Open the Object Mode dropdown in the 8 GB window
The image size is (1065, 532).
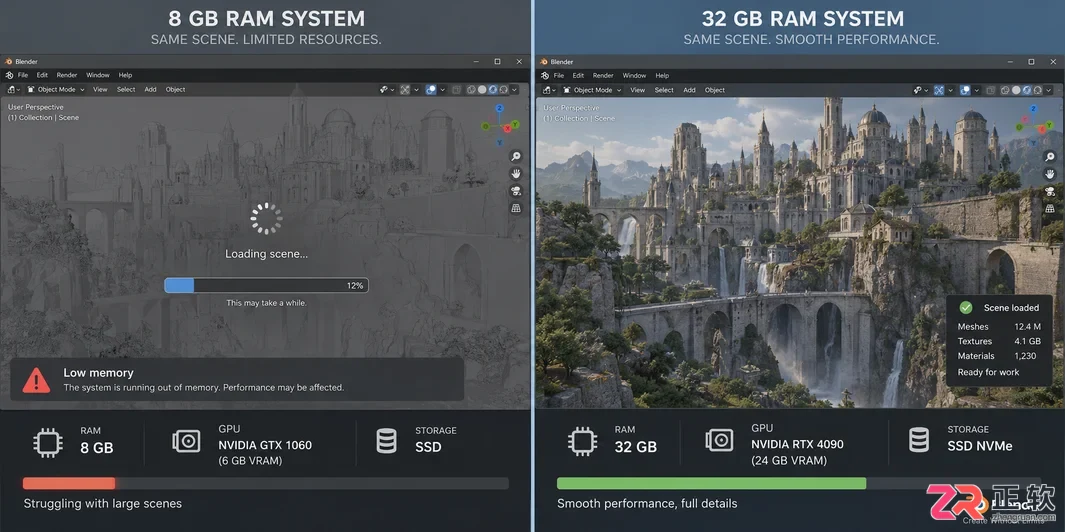(x=56, y=89)
